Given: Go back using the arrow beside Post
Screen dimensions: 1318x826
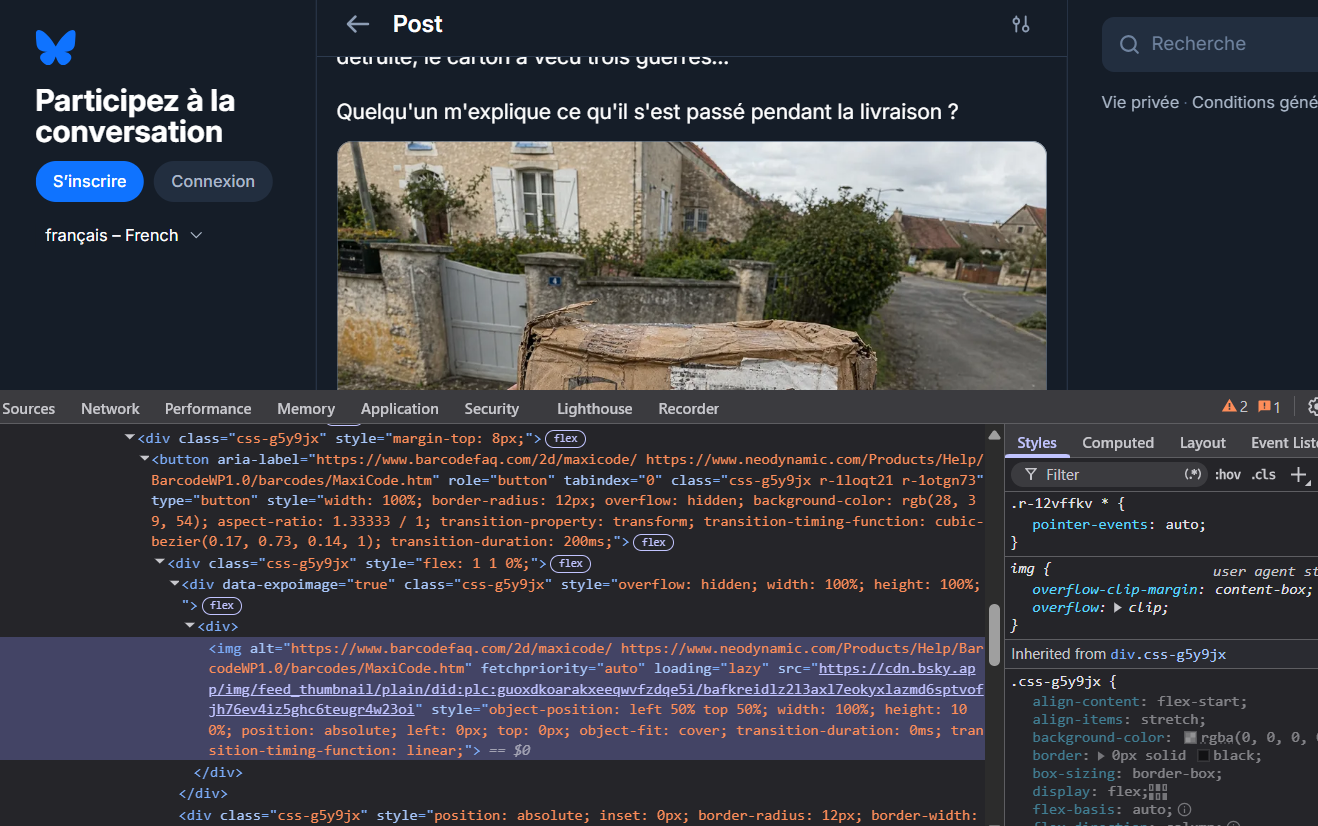Looking at the screenshot, I should pyautogui.click(x=357, y=24).
